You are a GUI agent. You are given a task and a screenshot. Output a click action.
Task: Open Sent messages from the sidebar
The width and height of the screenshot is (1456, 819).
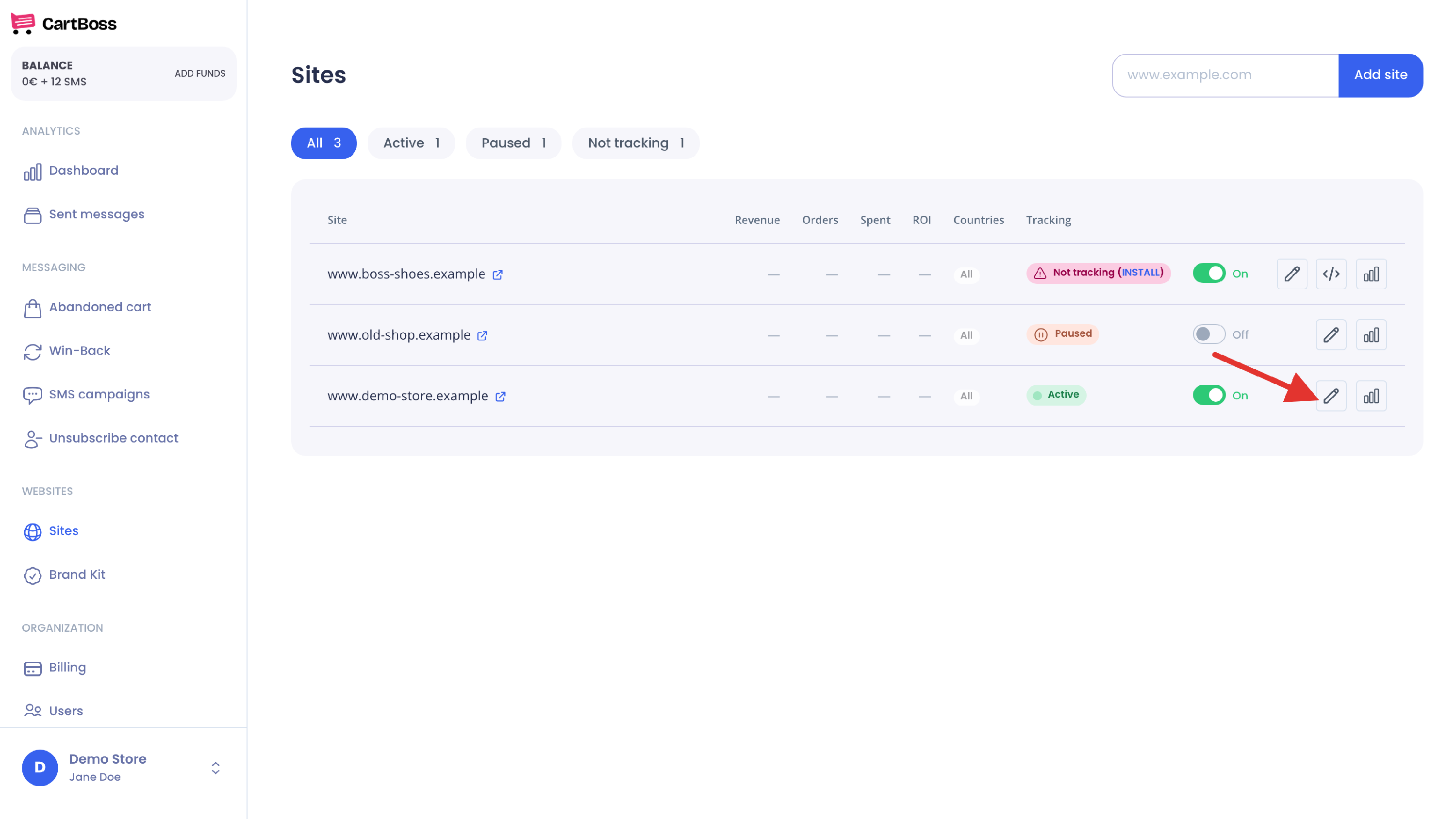(84, 215)
